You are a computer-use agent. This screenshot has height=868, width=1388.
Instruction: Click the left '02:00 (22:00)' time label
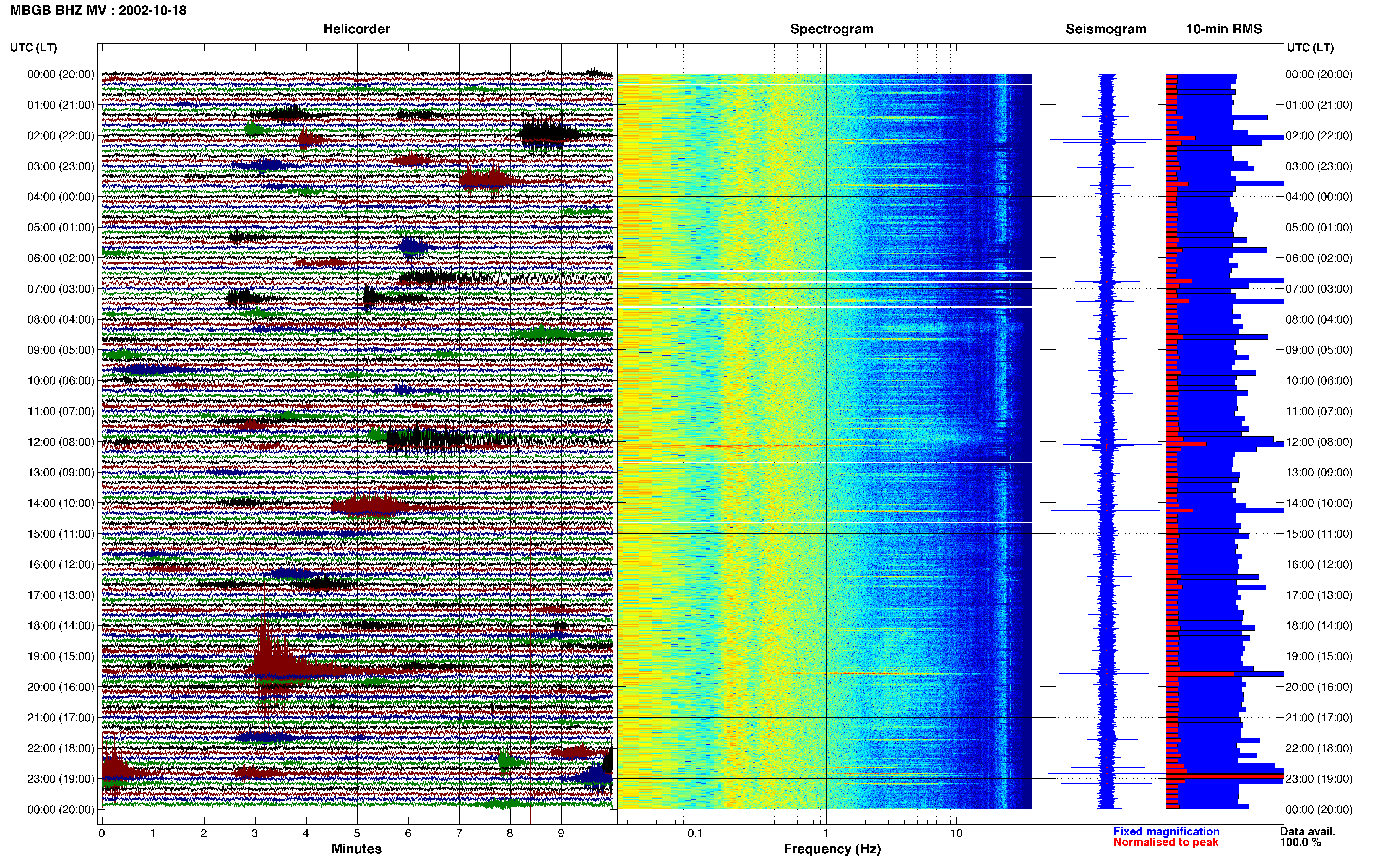pos(61,135)
